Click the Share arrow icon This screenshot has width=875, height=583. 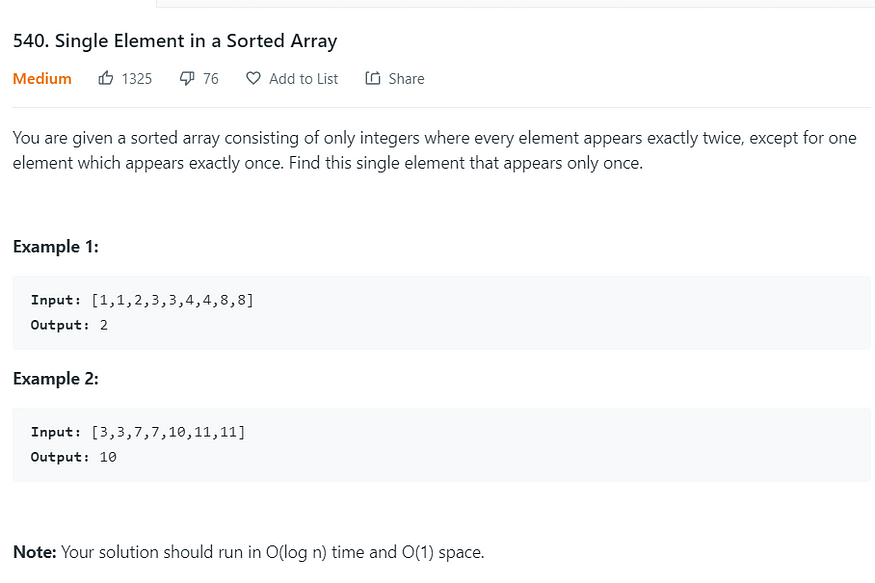[373, 78]
